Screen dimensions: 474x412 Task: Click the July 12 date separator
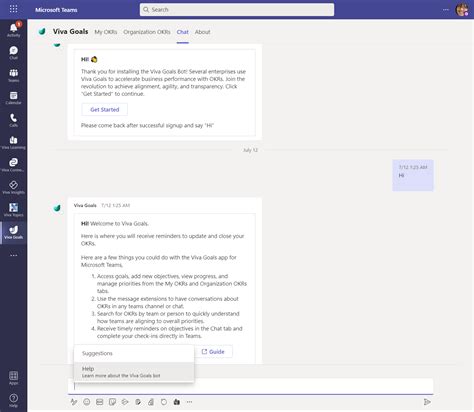250,150
